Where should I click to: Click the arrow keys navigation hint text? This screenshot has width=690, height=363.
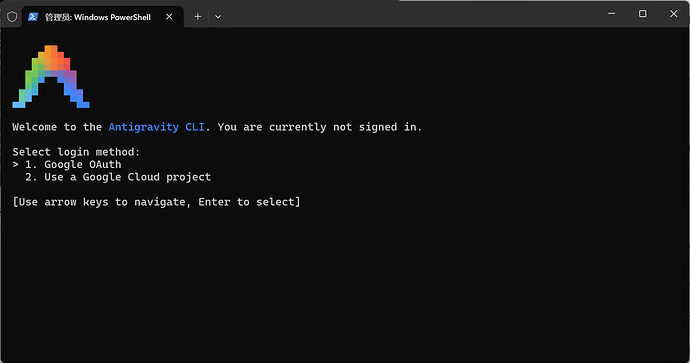[156, 202]
